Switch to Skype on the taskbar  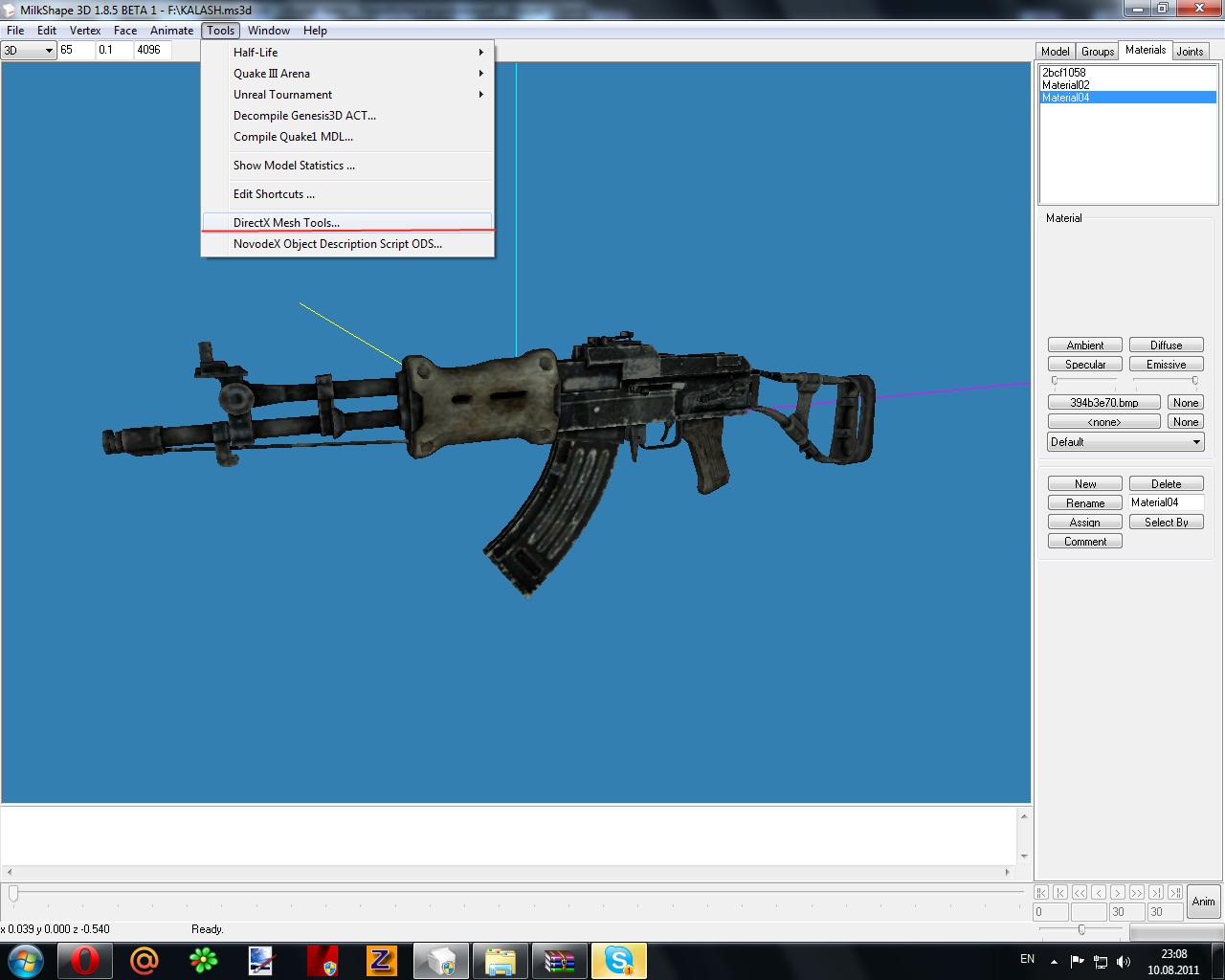click(619, 961)
